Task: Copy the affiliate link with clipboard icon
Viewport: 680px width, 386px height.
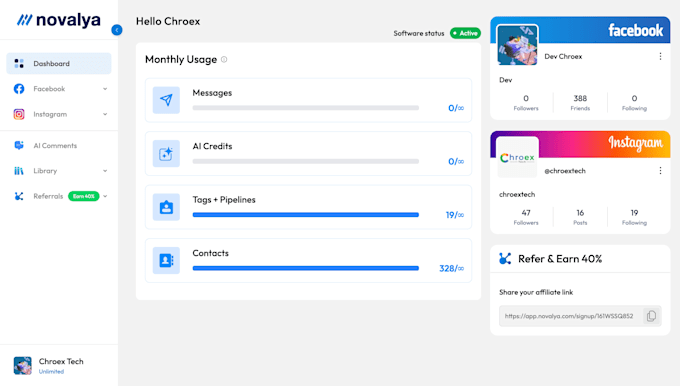Action: (x=651, y=316)
